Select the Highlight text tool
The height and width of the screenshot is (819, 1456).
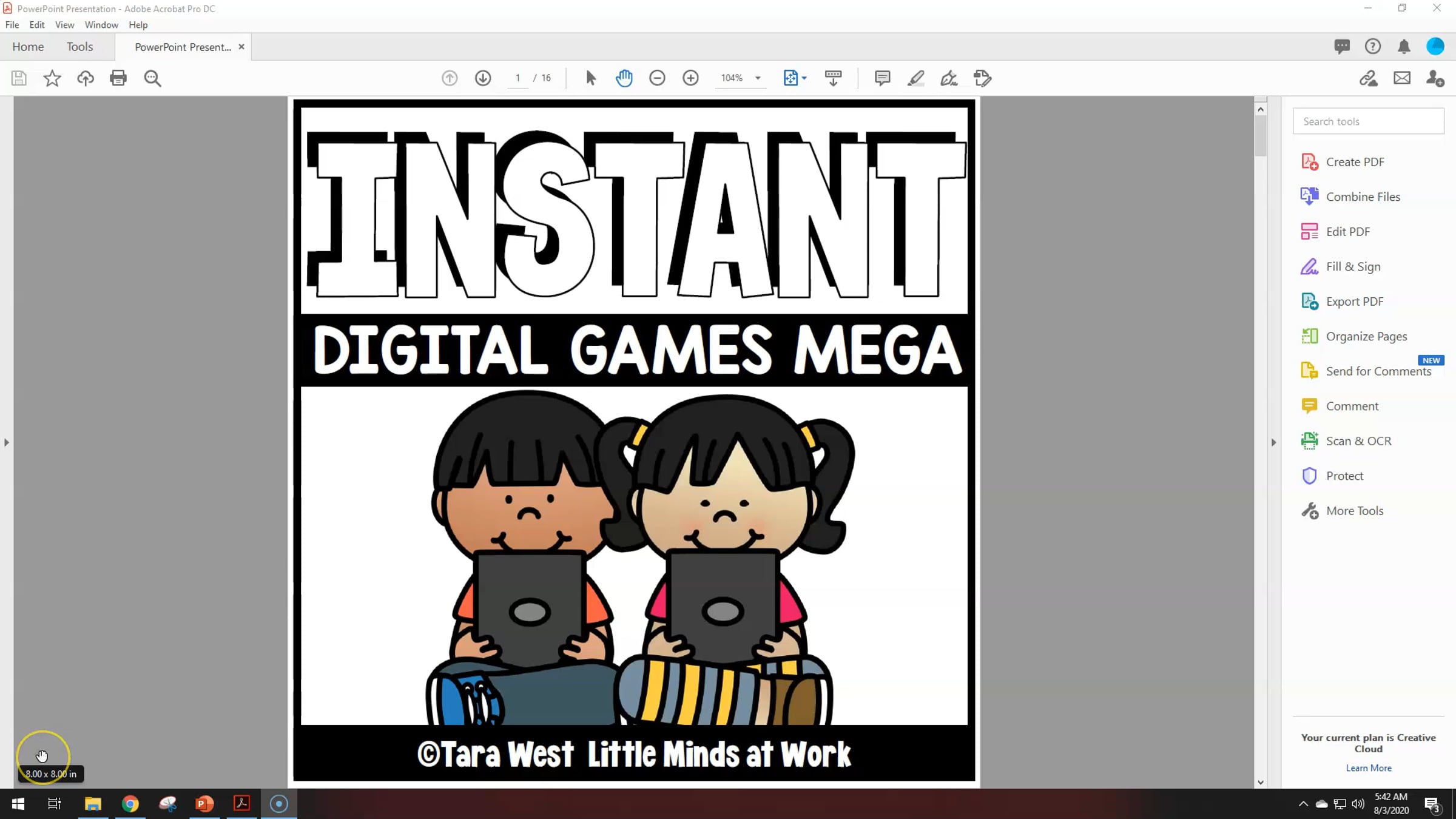point(915,78)
